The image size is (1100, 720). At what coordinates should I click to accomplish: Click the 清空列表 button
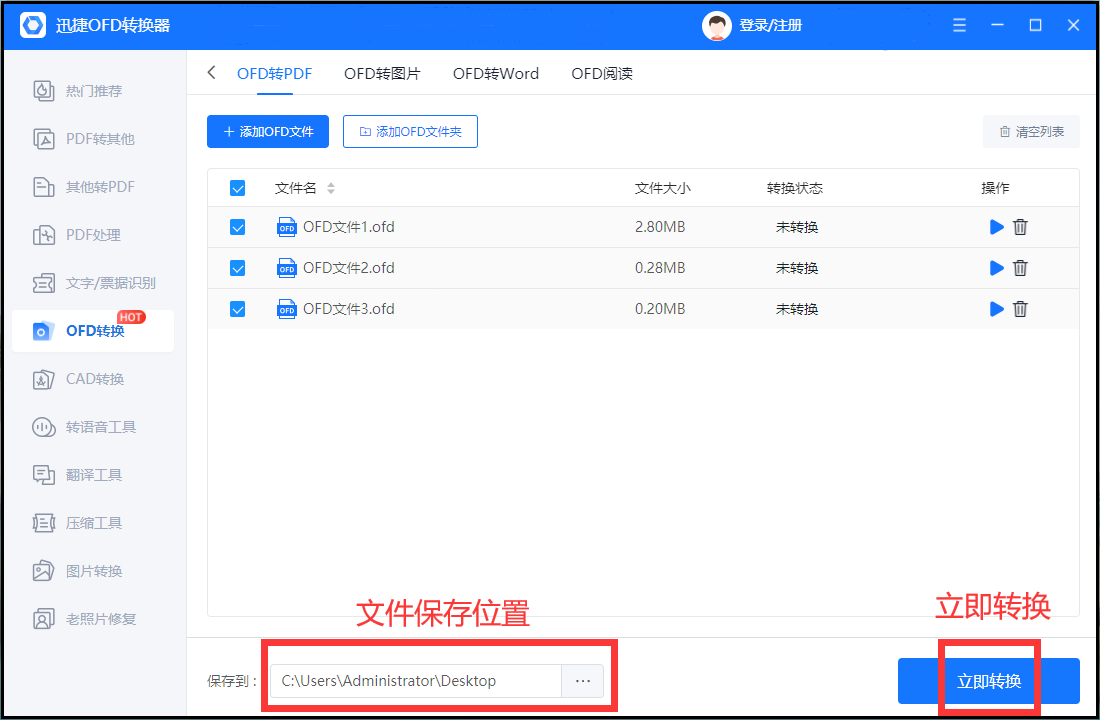pyautogui.click(x=1031, y=131)
